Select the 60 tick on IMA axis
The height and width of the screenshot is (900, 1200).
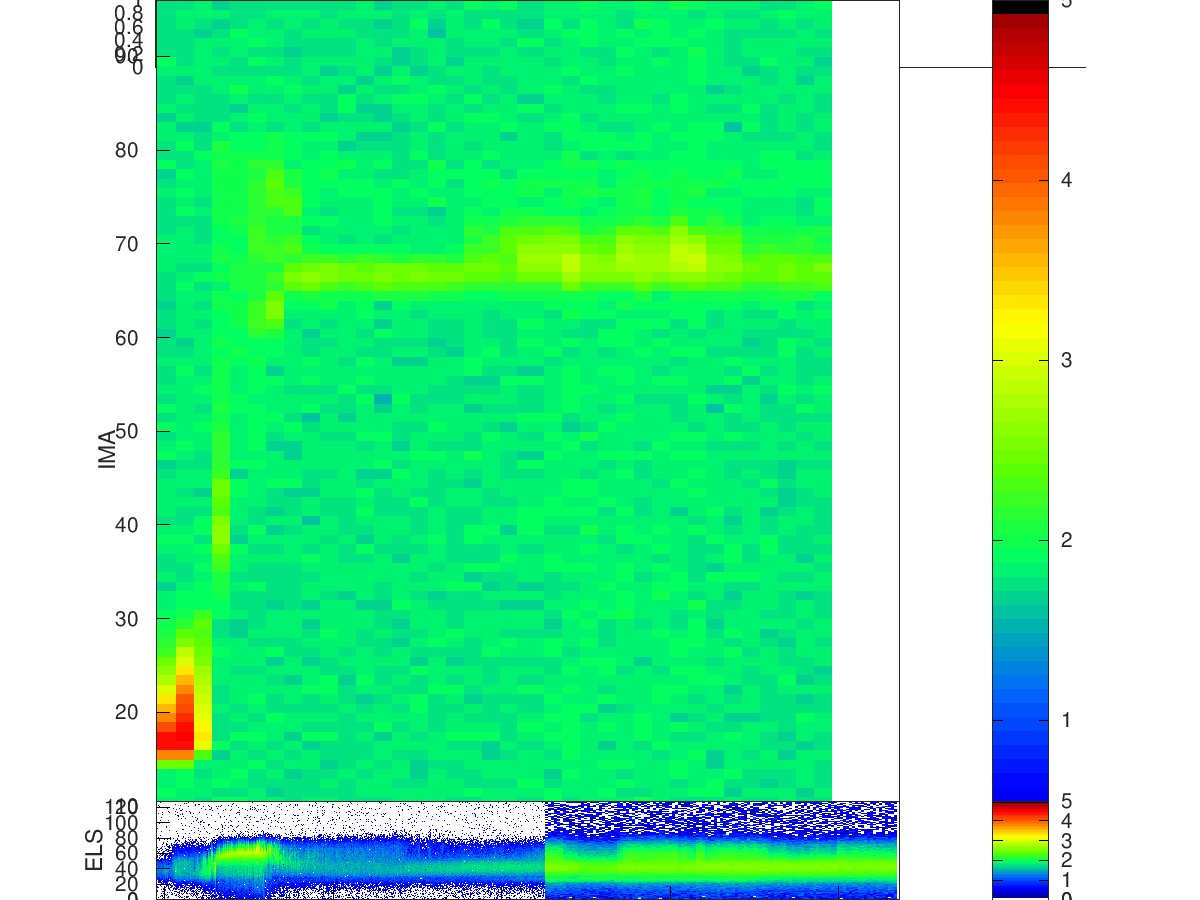click(127, 338)
